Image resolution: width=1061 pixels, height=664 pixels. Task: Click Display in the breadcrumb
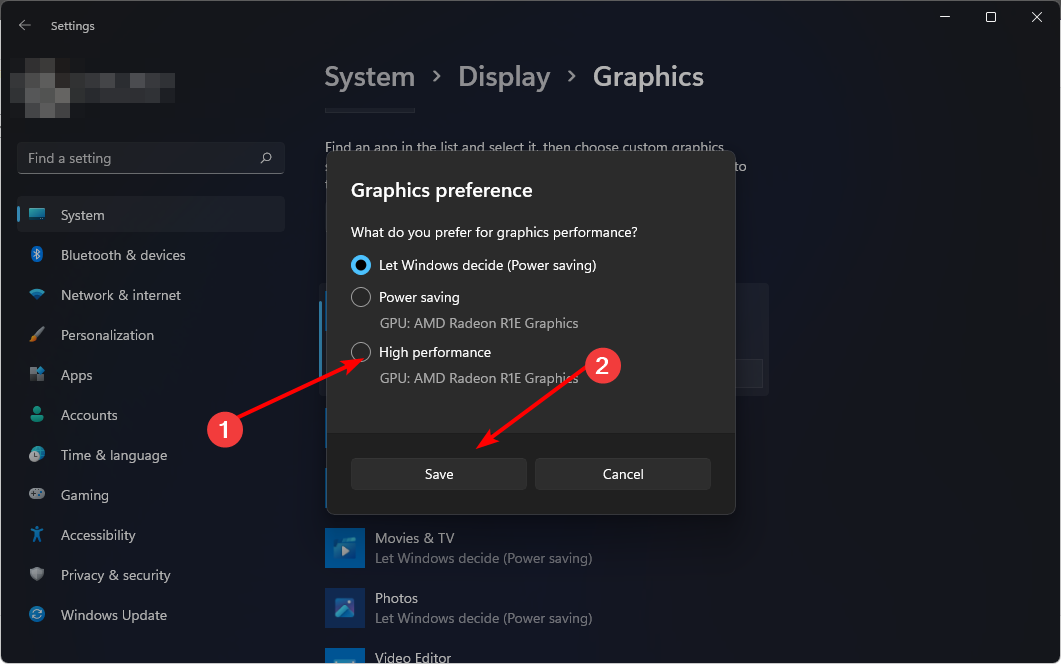point(504,77)
